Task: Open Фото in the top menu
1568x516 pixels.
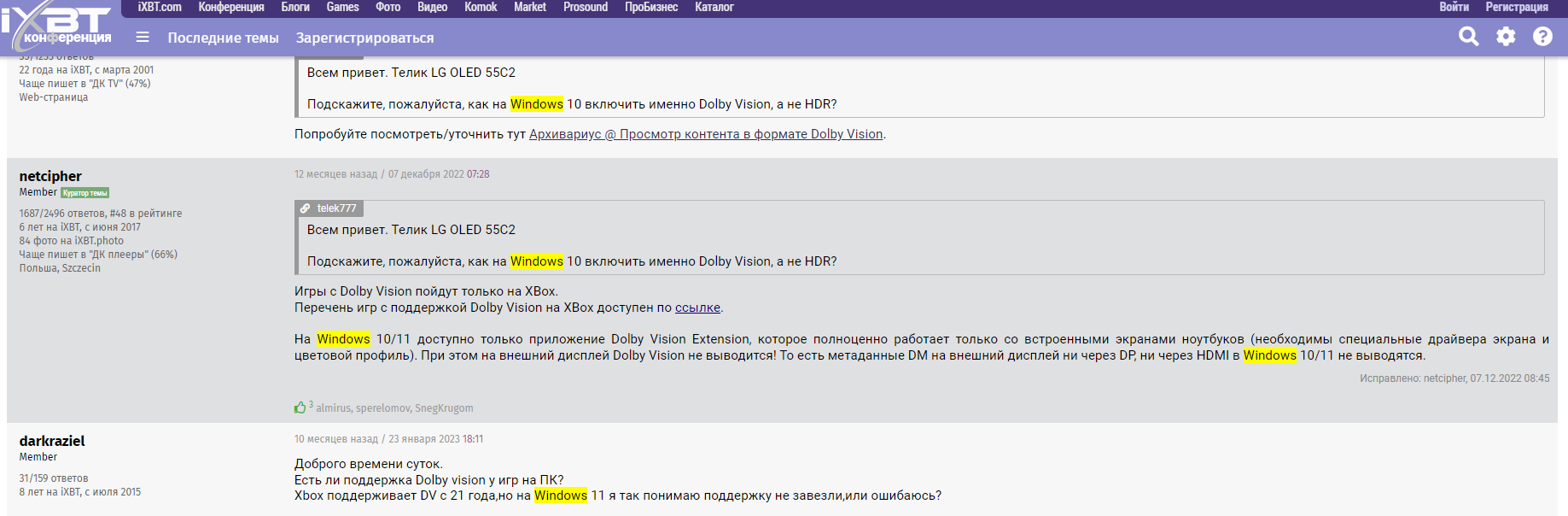Action: pyautogui.click(x=388, y=7)
